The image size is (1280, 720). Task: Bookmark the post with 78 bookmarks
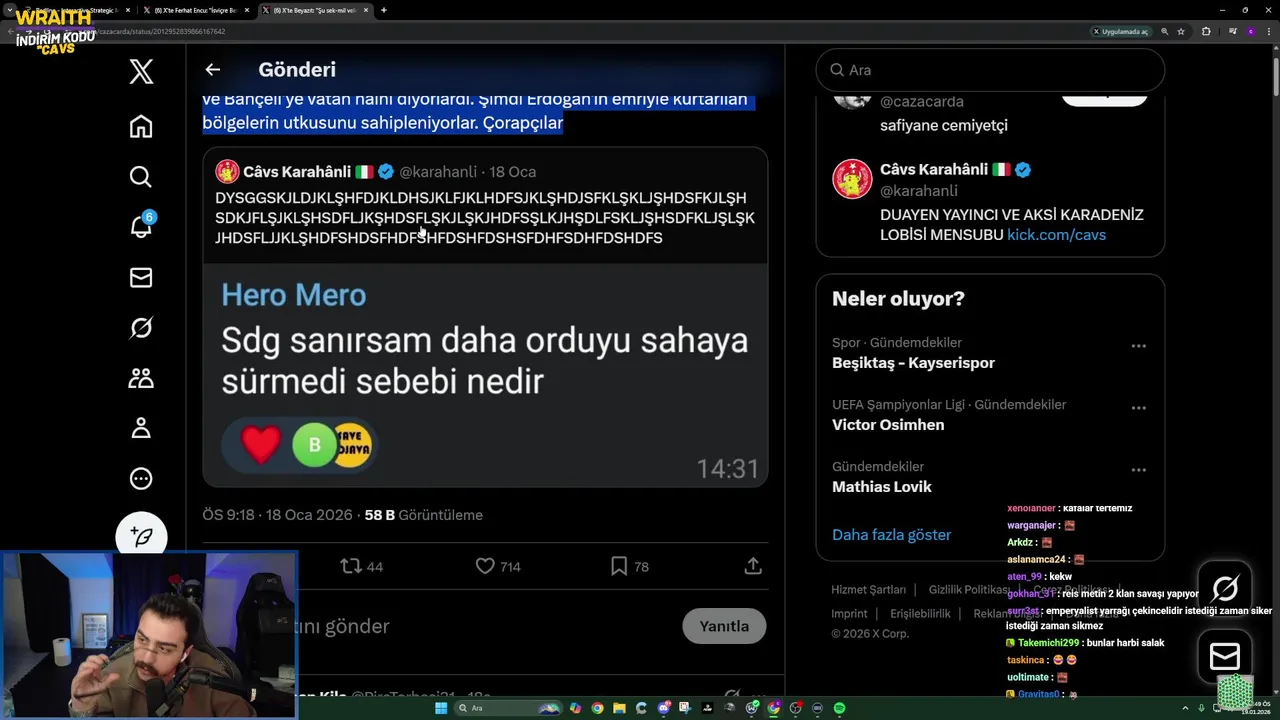coord(630,566)
